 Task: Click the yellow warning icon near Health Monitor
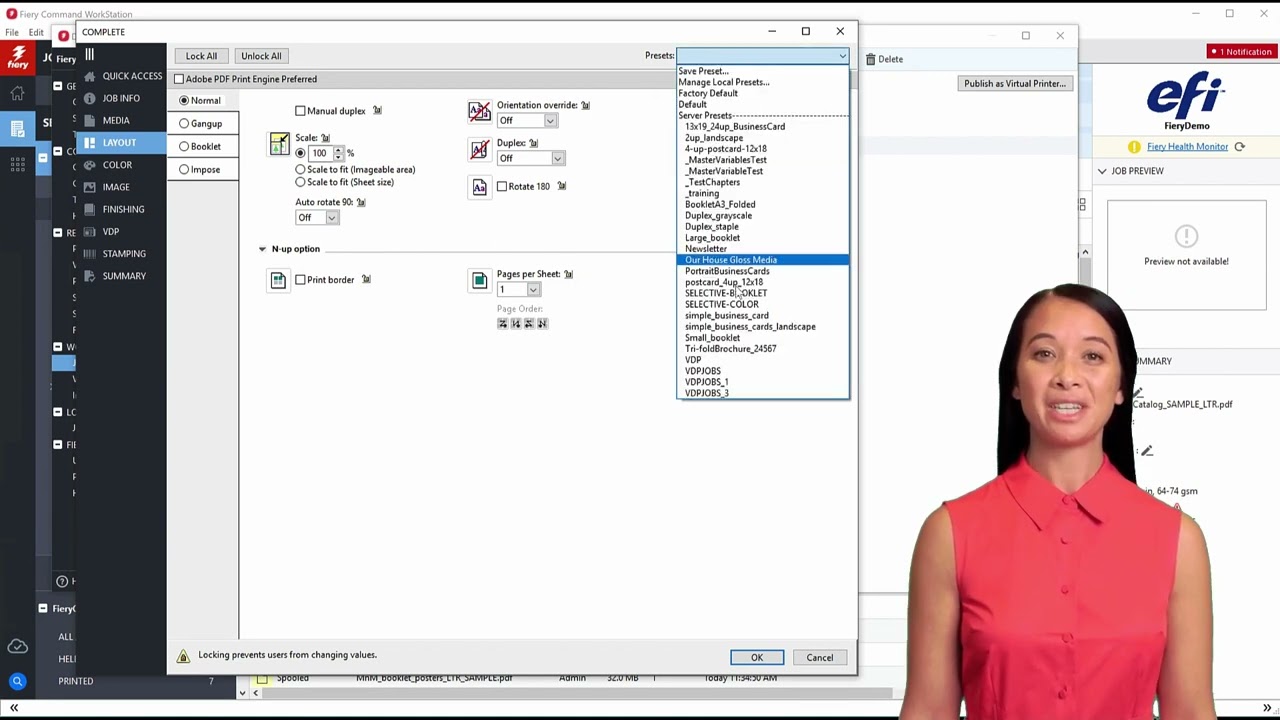click(1134, 147)
